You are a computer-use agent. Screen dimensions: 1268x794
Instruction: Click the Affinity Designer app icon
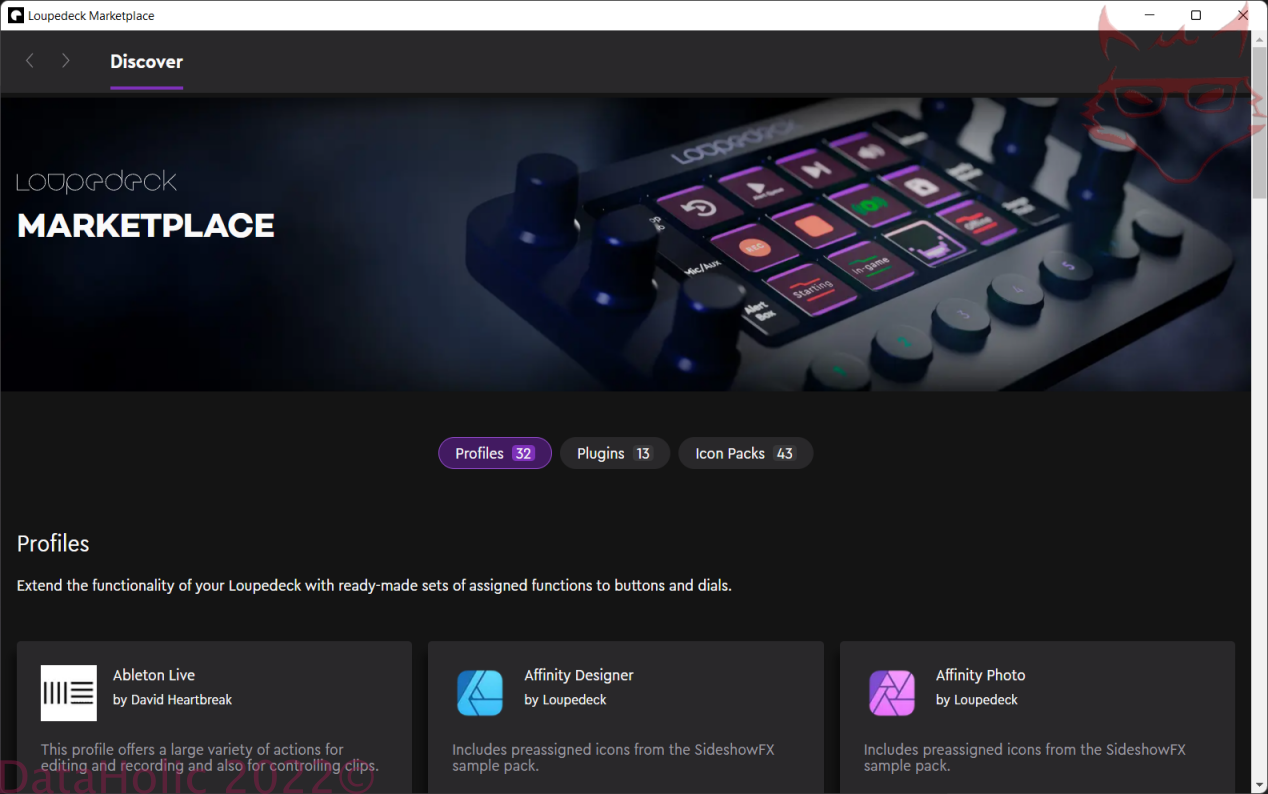pos(480,693)
